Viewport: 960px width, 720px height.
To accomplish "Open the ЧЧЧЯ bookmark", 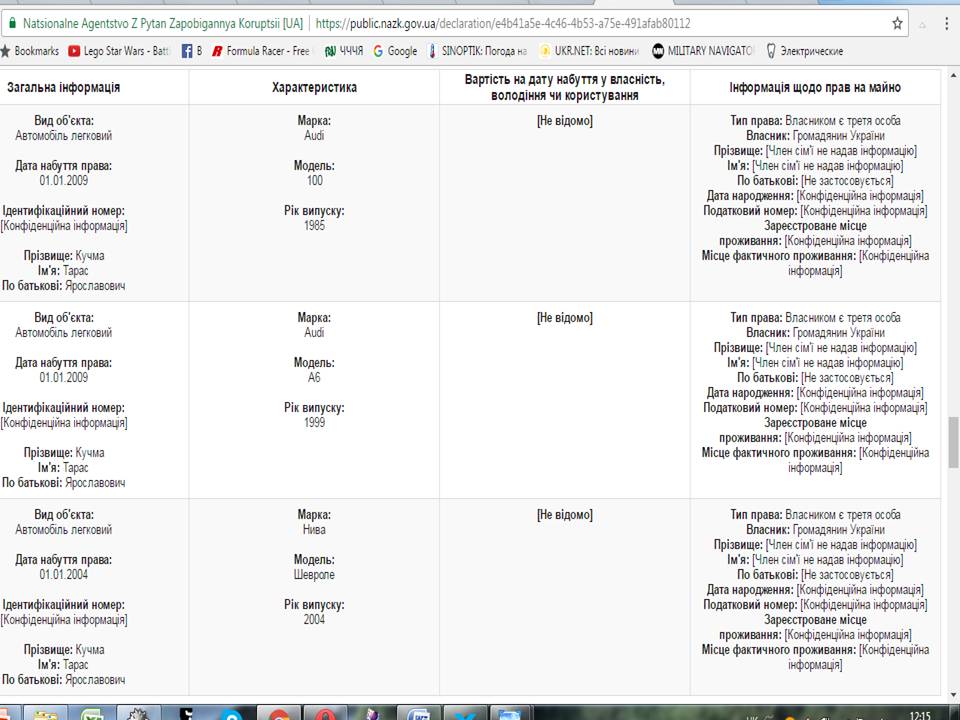I will (x=344, y=51).
